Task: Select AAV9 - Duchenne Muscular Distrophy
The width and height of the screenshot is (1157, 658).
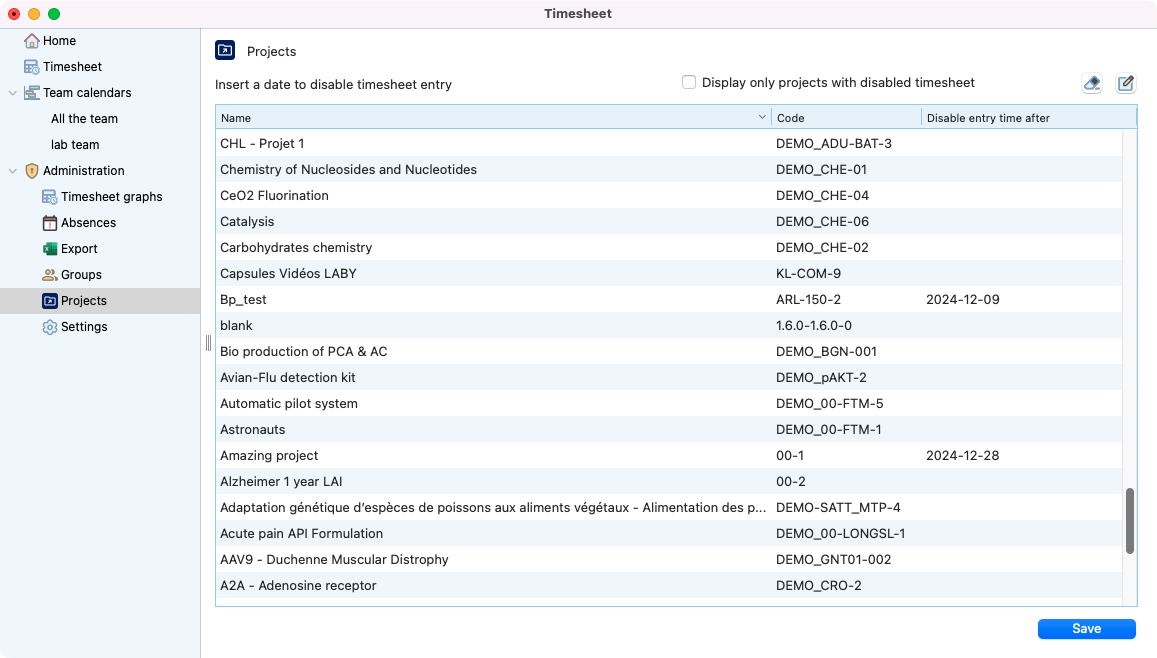Action: tap(669, 560)
